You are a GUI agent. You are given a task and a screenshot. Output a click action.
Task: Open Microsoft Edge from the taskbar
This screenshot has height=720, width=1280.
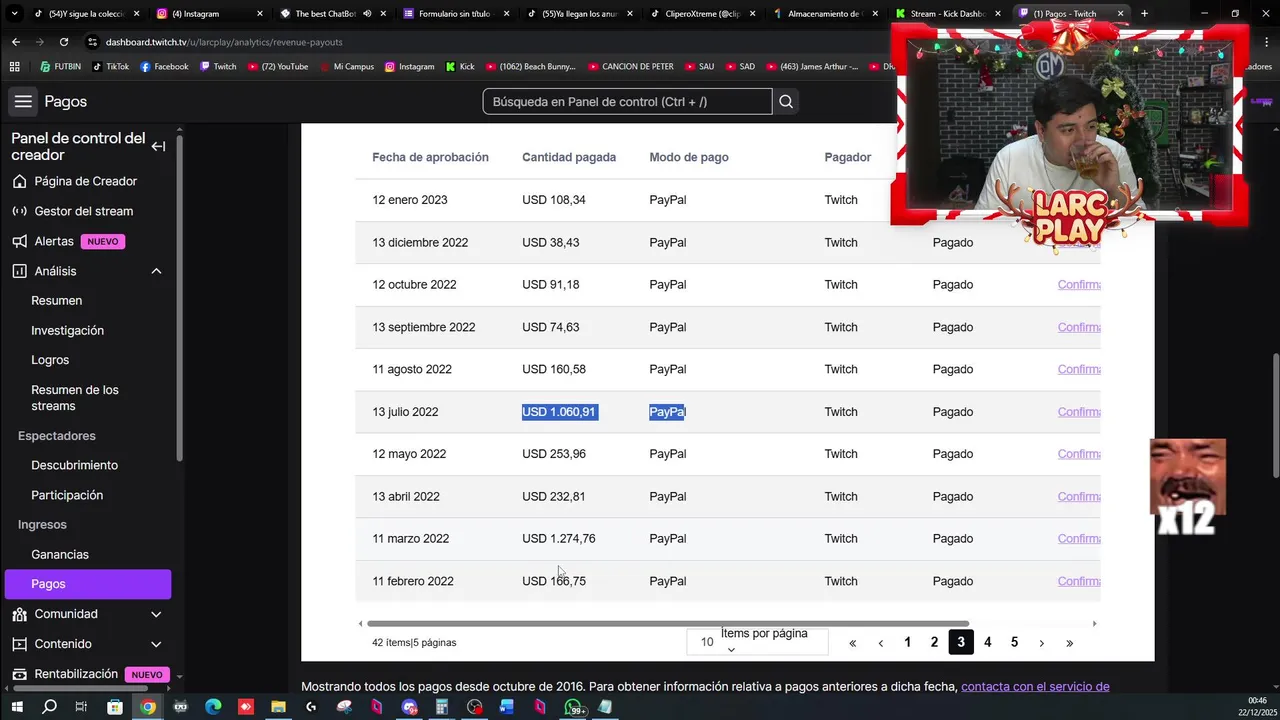coord(213,707)
